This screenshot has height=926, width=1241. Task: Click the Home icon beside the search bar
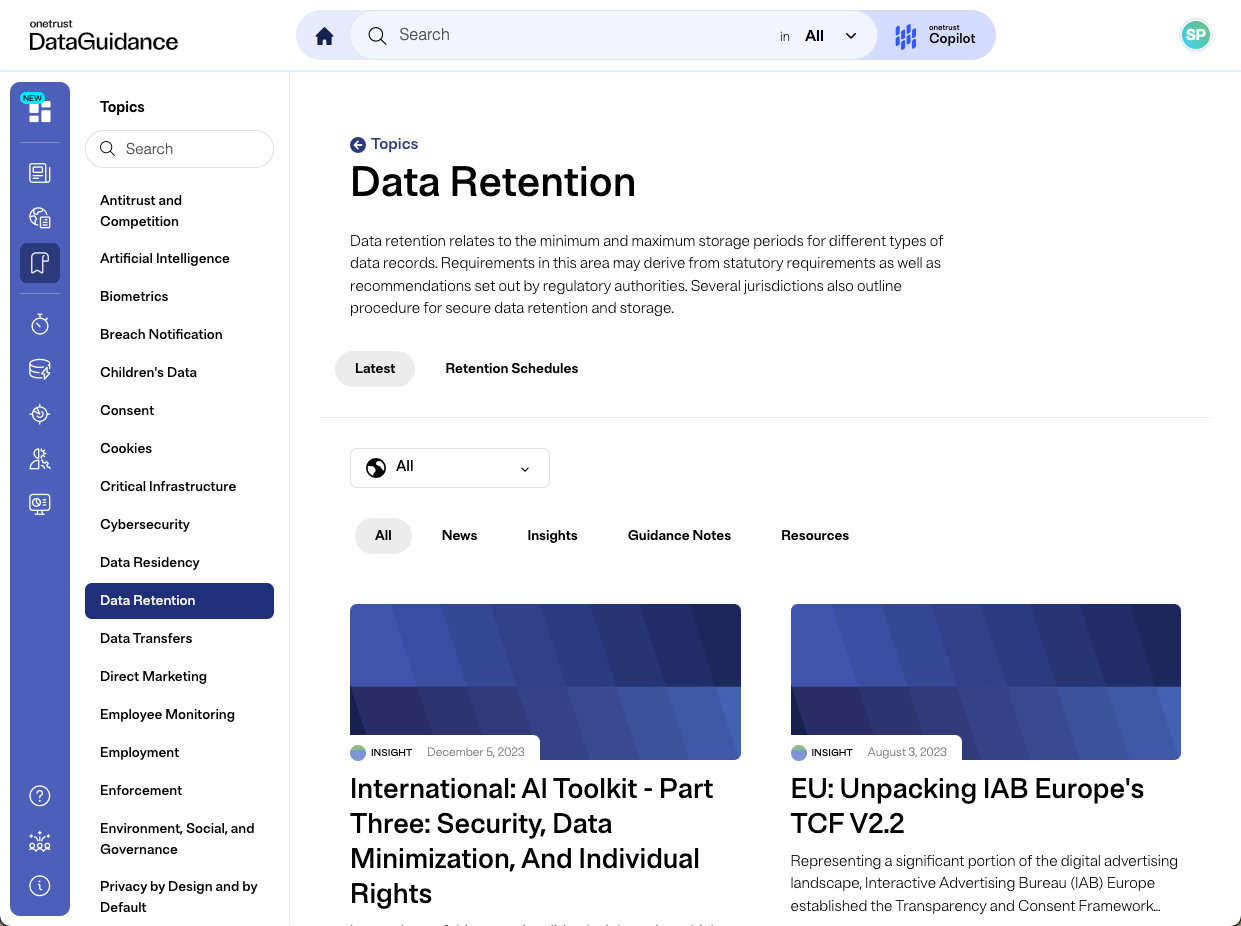point(323,34)
